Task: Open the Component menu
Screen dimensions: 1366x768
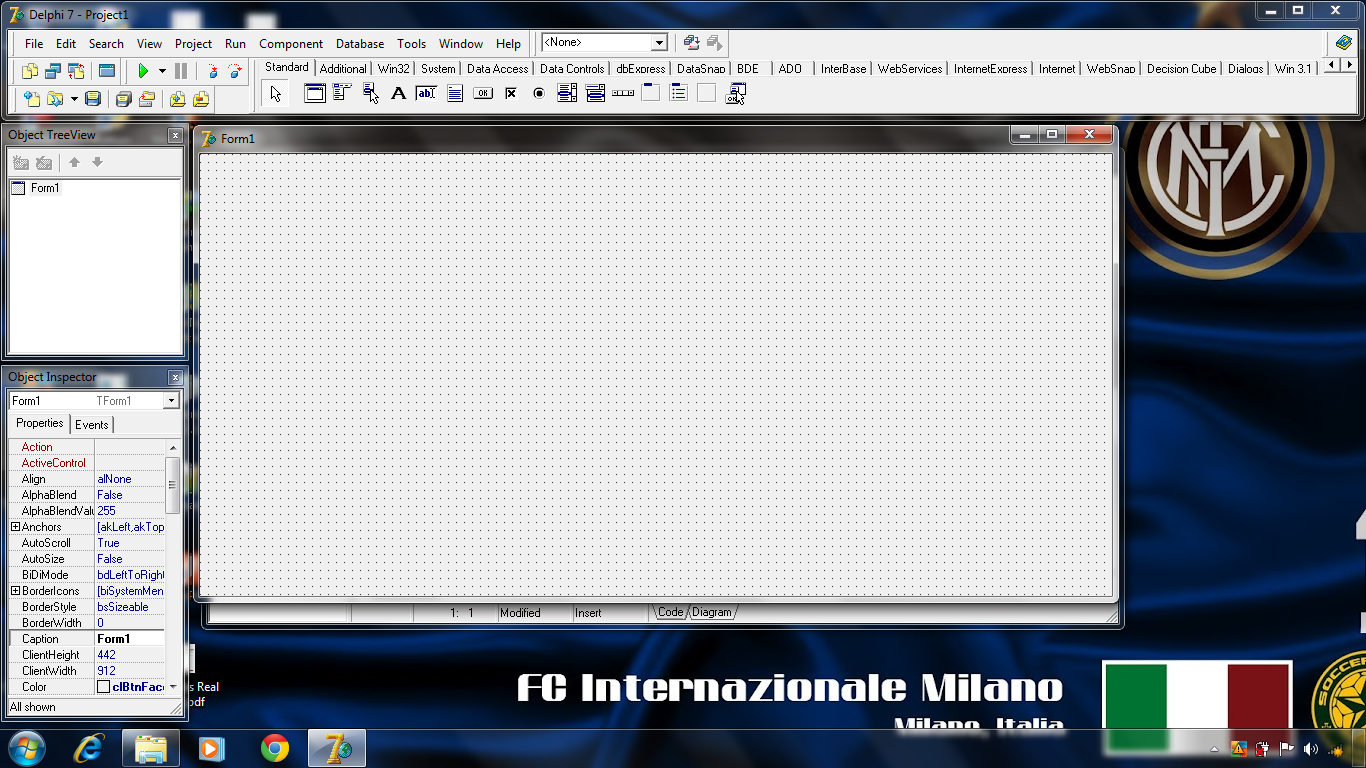Action: tap(291, 44)
